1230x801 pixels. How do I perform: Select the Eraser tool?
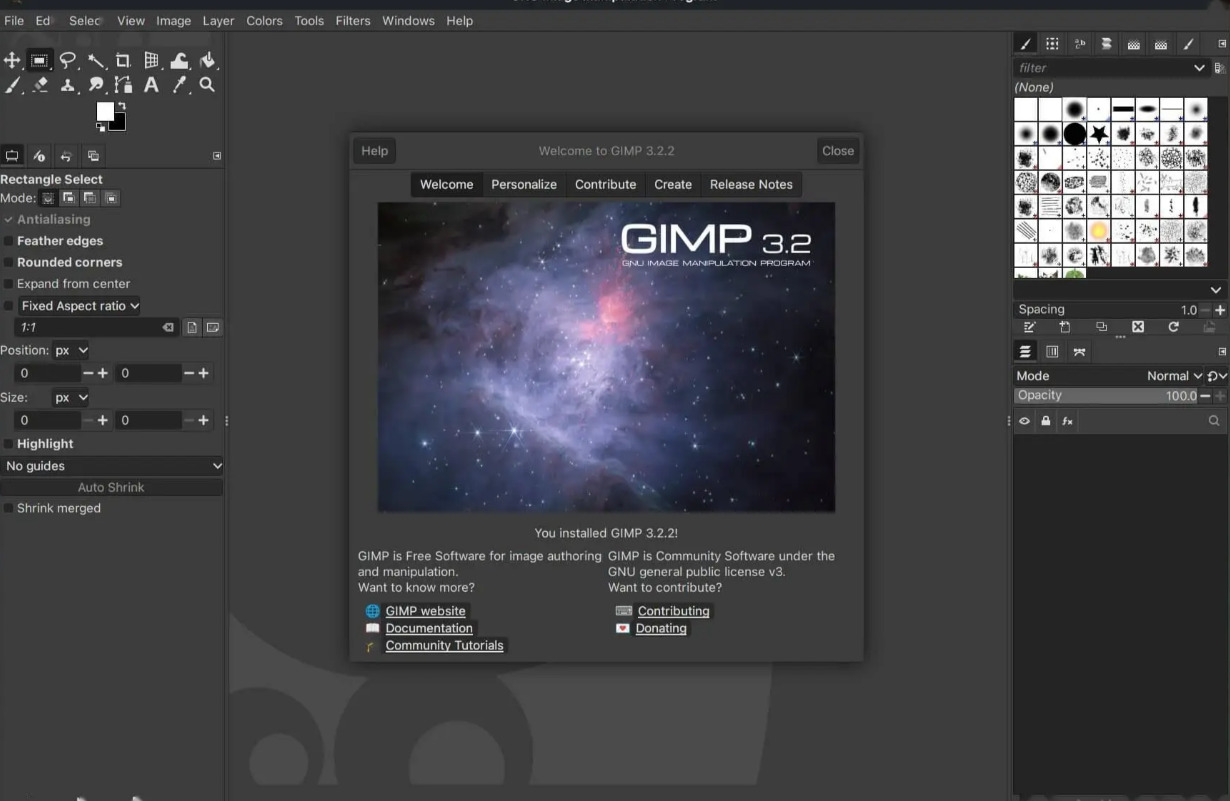[40, 85]
